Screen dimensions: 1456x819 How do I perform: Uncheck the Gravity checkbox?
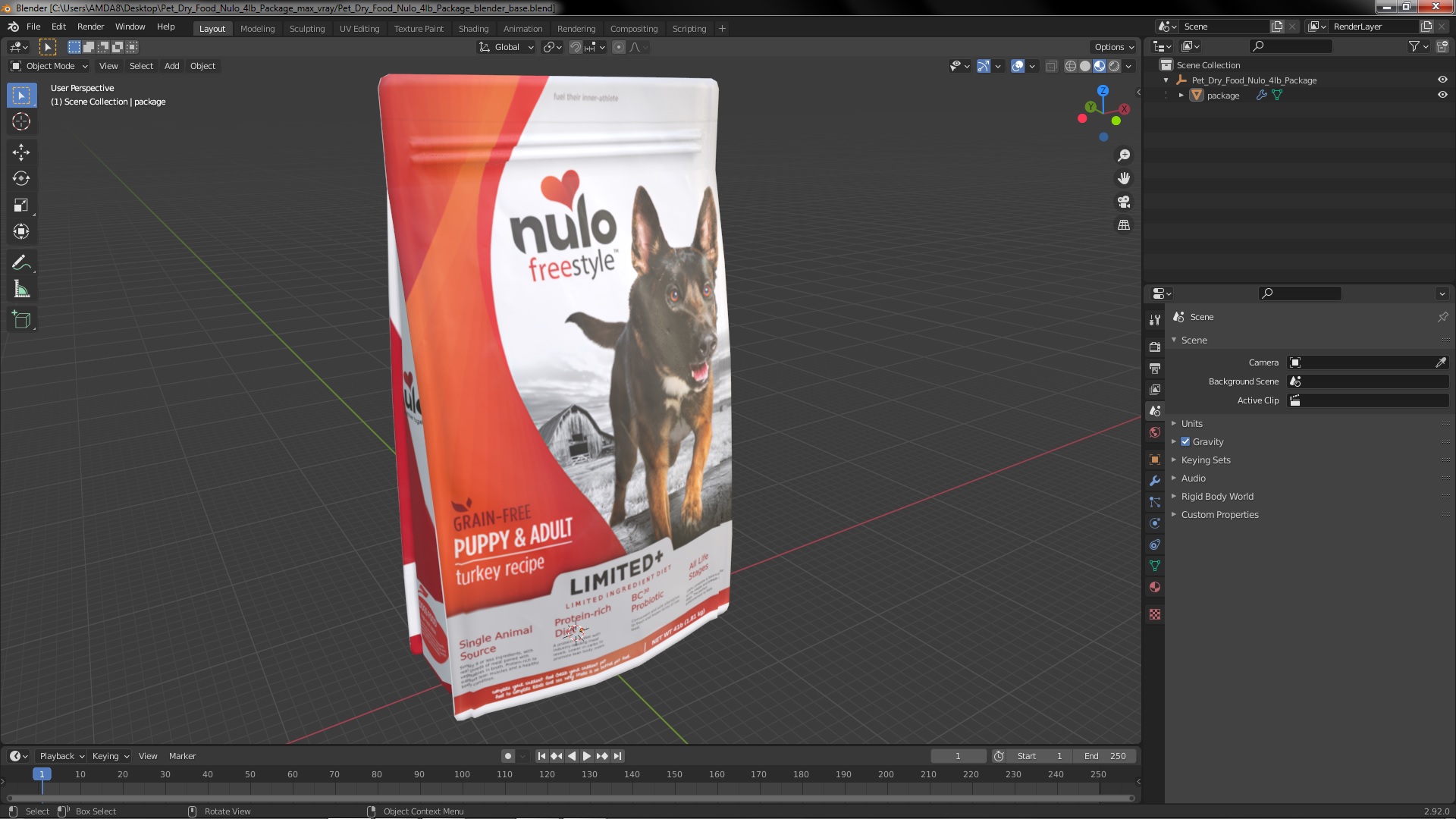click(1185, 441)
